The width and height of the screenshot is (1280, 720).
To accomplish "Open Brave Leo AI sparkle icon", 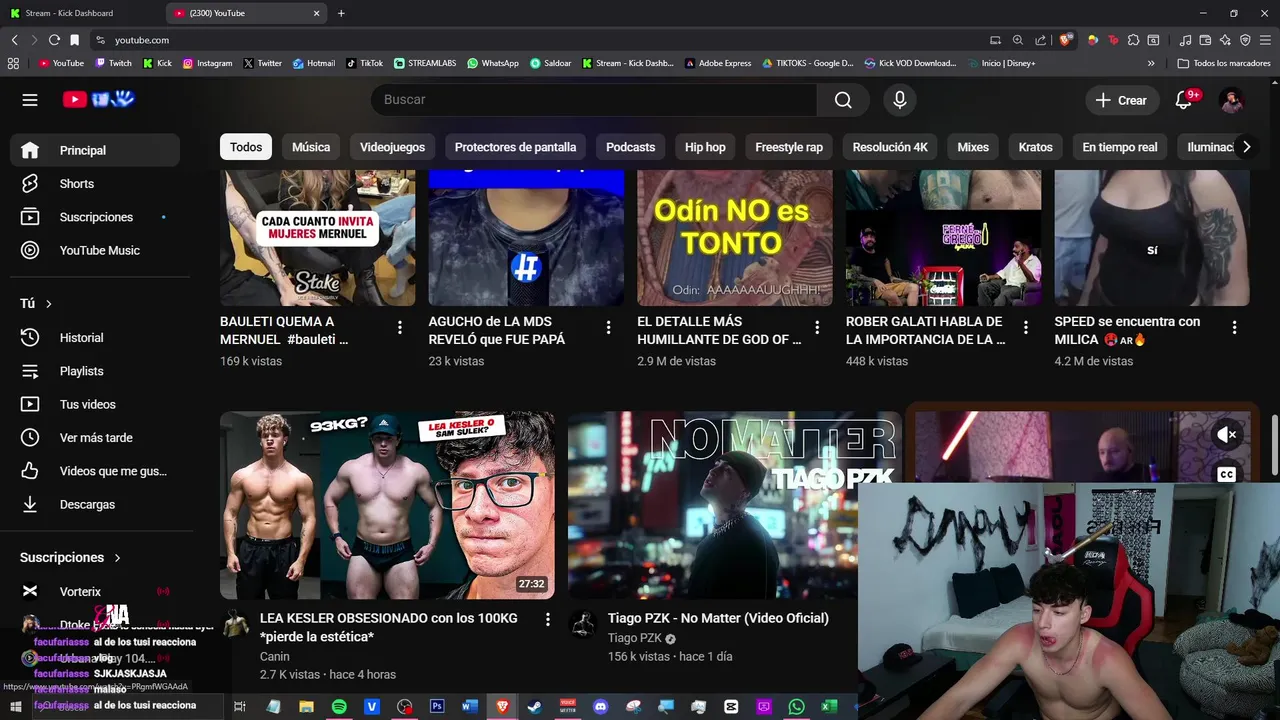I will click(1225, 40).
